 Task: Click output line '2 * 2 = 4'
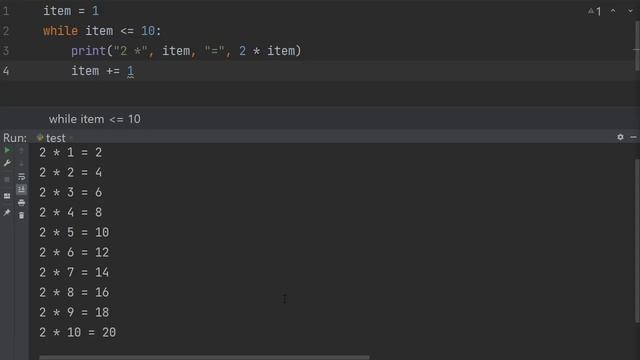[x=71, y=173]
